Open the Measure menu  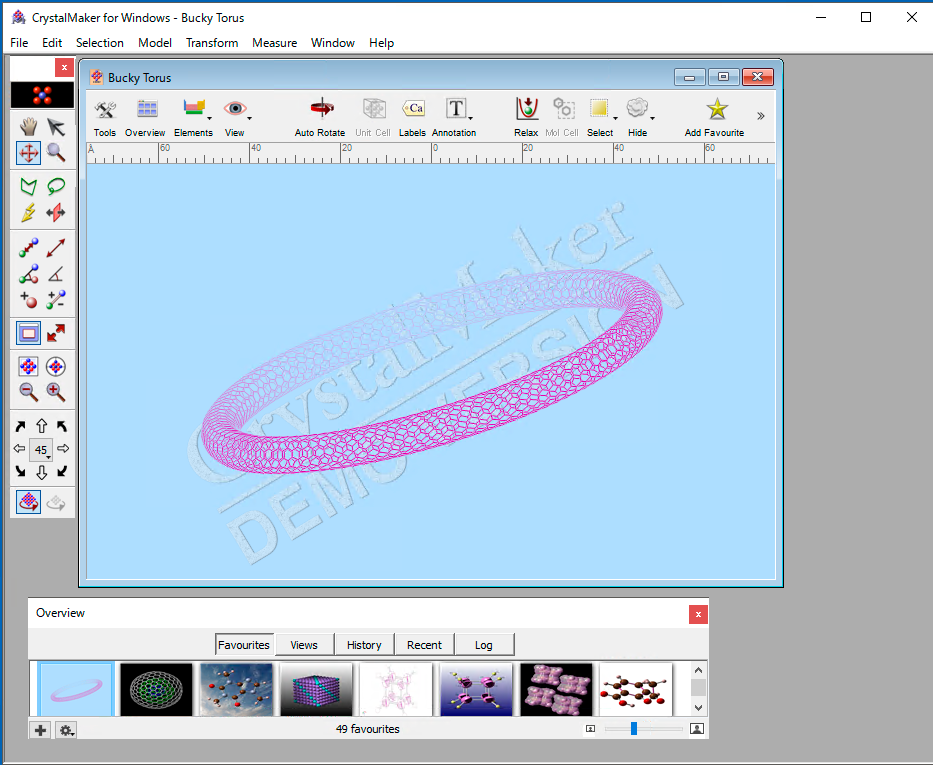pyautogui.click(x=274, y=43)
